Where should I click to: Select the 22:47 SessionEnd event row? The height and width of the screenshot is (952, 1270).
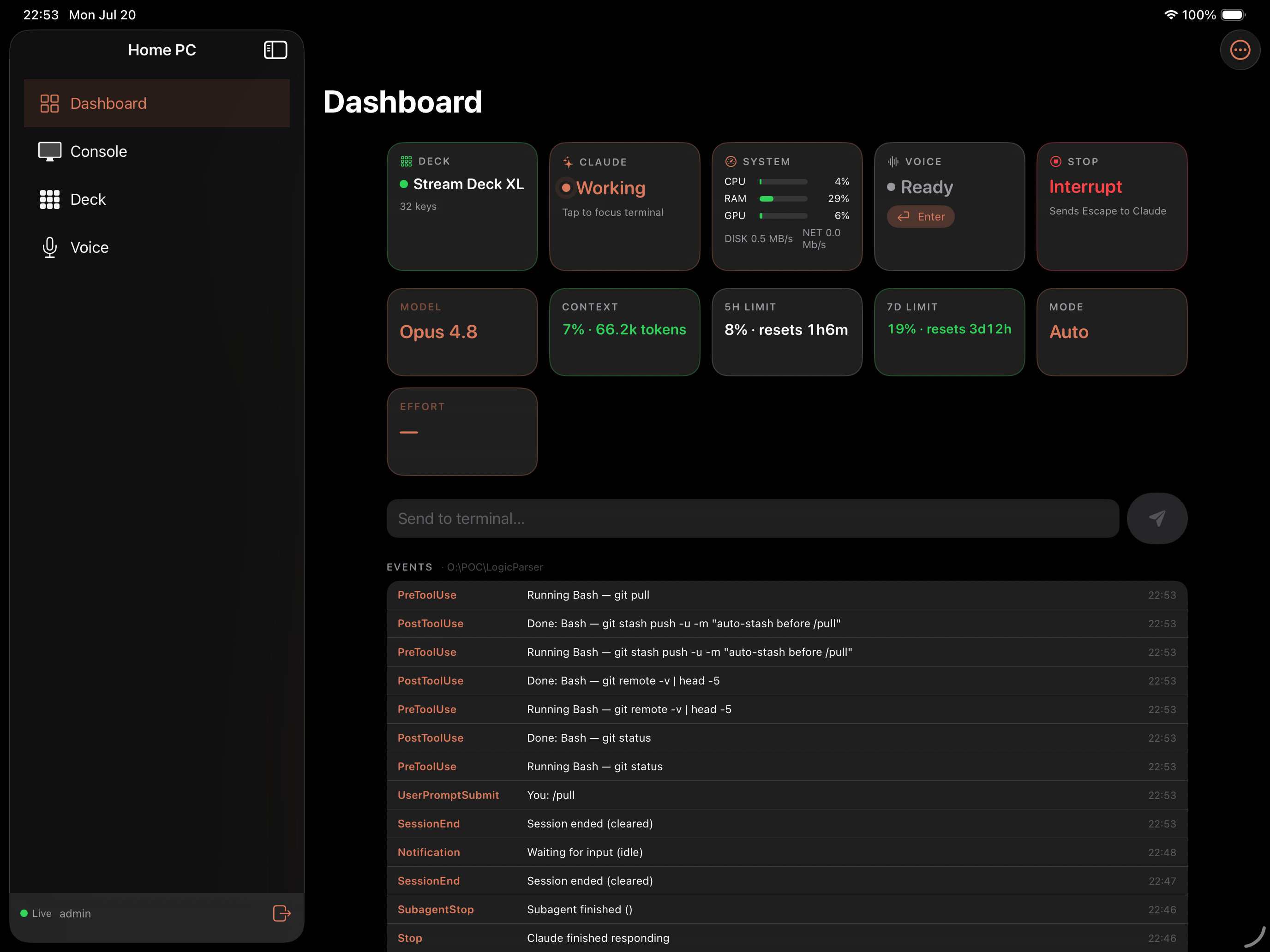[786, 881]
